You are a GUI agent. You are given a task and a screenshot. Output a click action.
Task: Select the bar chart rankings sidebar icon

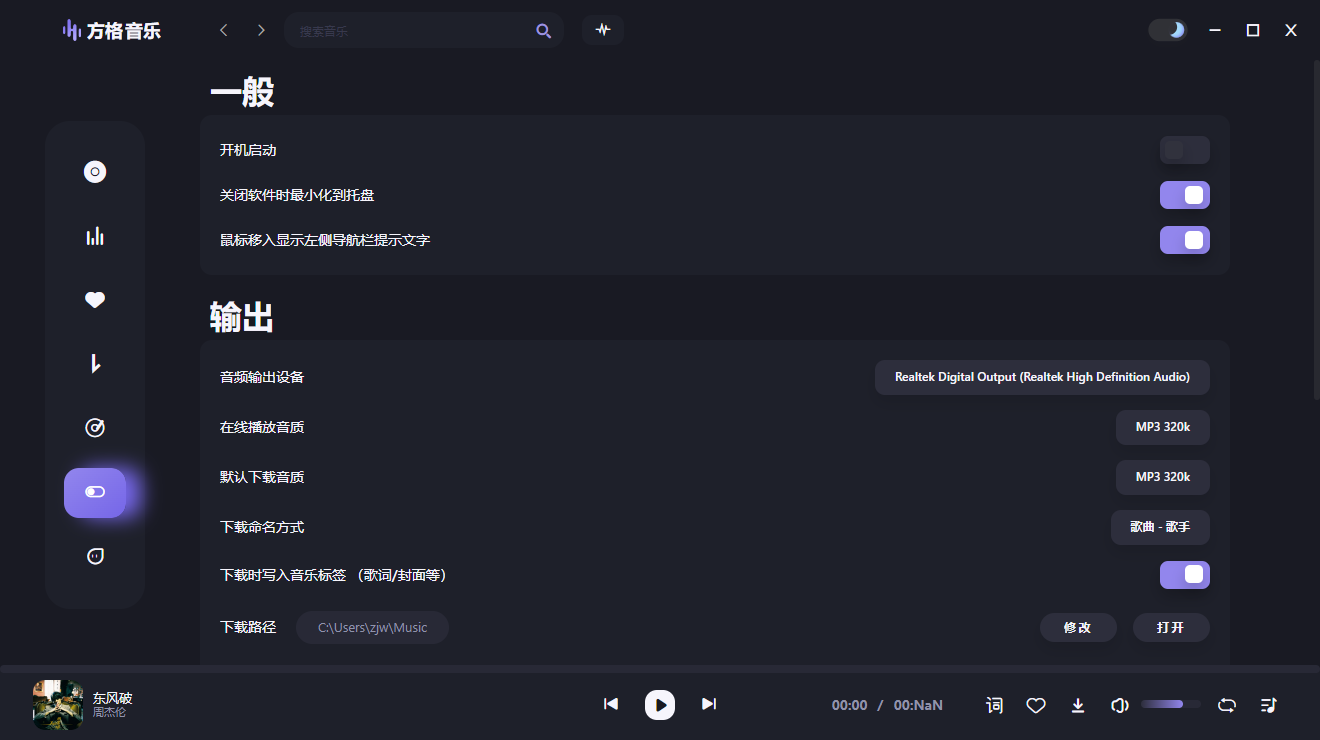click(x=95, y=235)
